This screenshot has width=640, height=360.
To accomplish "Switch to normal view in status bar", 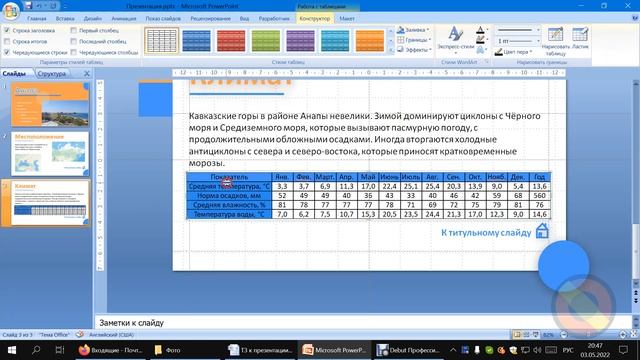I will (517, 335).
